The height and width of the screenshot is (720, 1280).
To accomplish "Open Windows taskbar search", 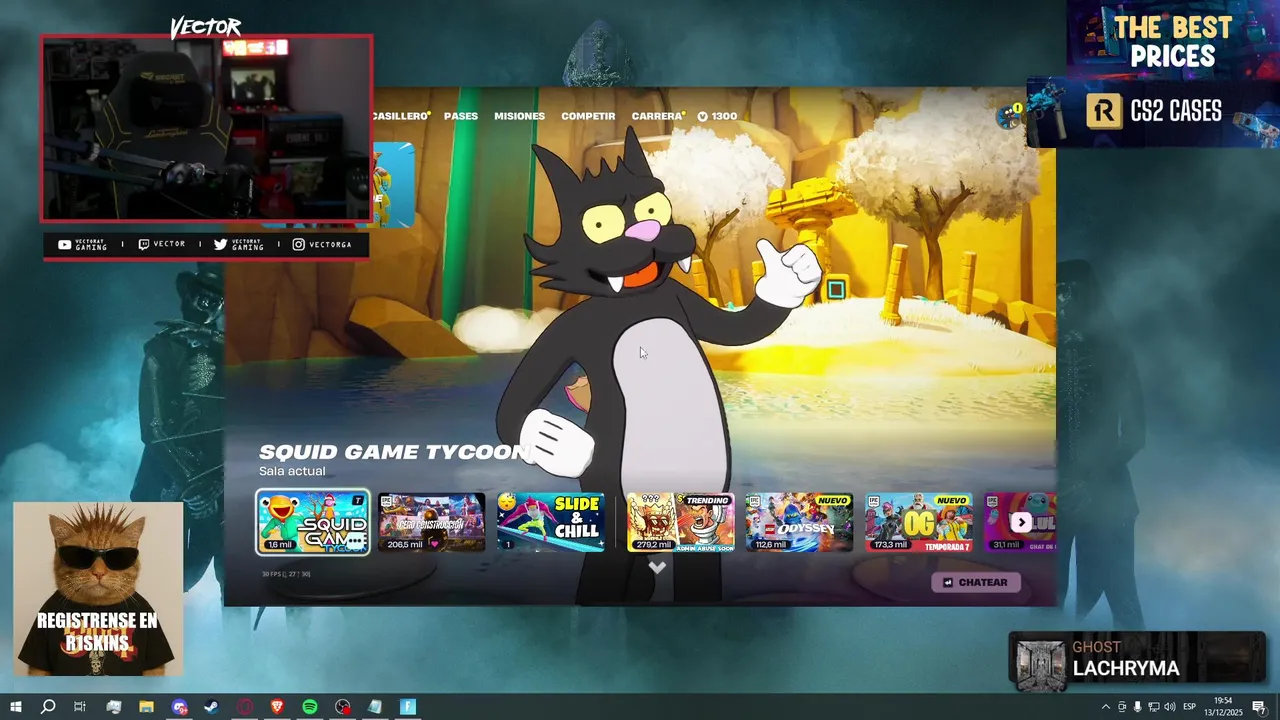I will [x=47, y=707].
